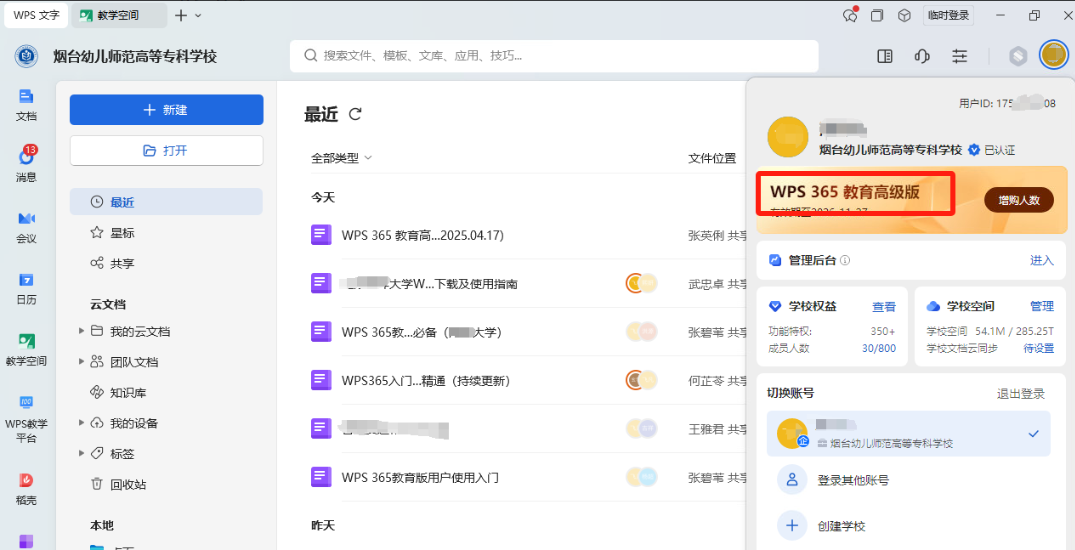Open the 文档 sidebar icon
The height and width of the screenshot is (550, 1075).
(x=26, y=103)
